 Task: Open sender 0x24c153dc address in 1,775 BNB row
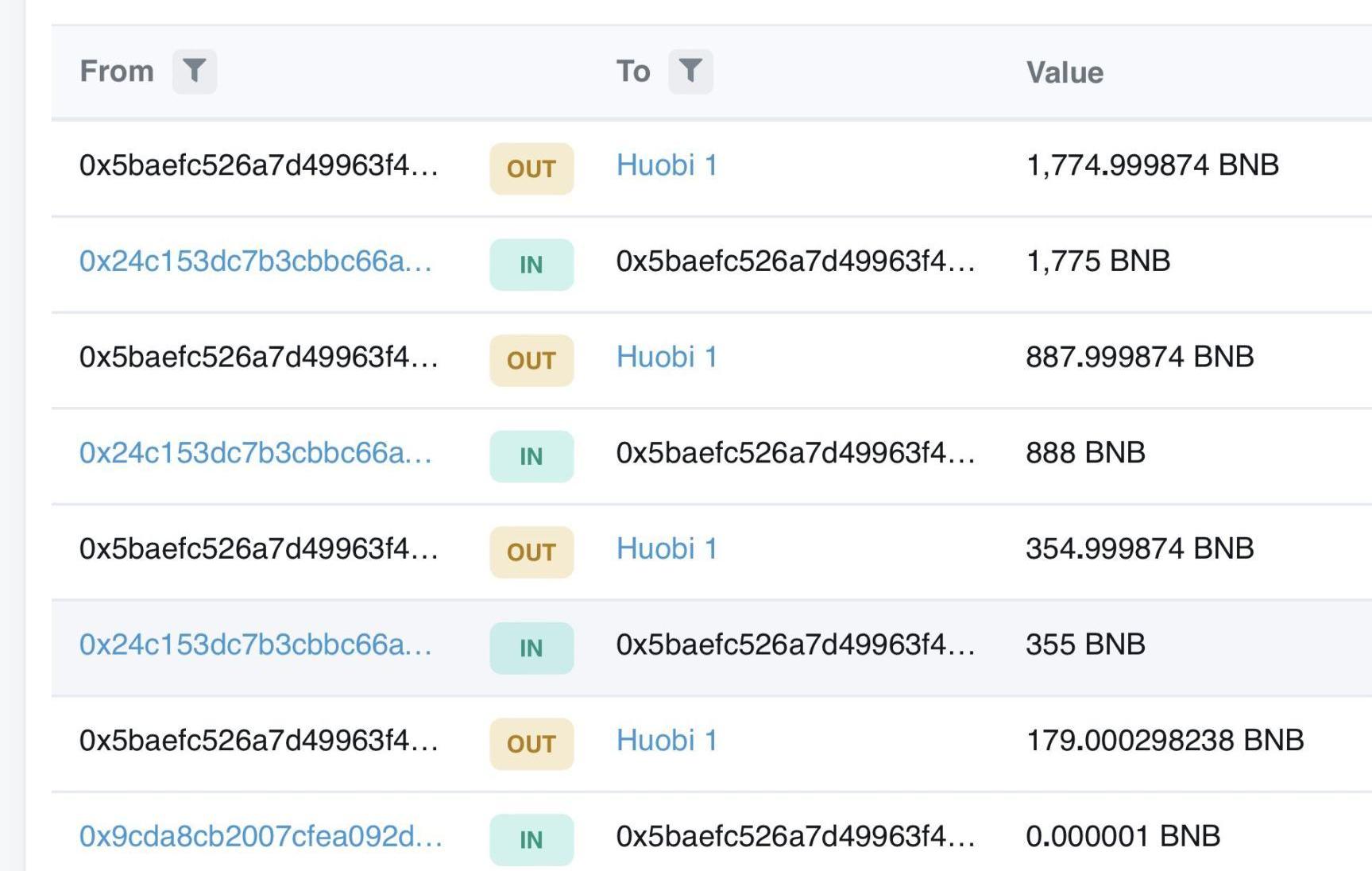(x=255, y=261)
